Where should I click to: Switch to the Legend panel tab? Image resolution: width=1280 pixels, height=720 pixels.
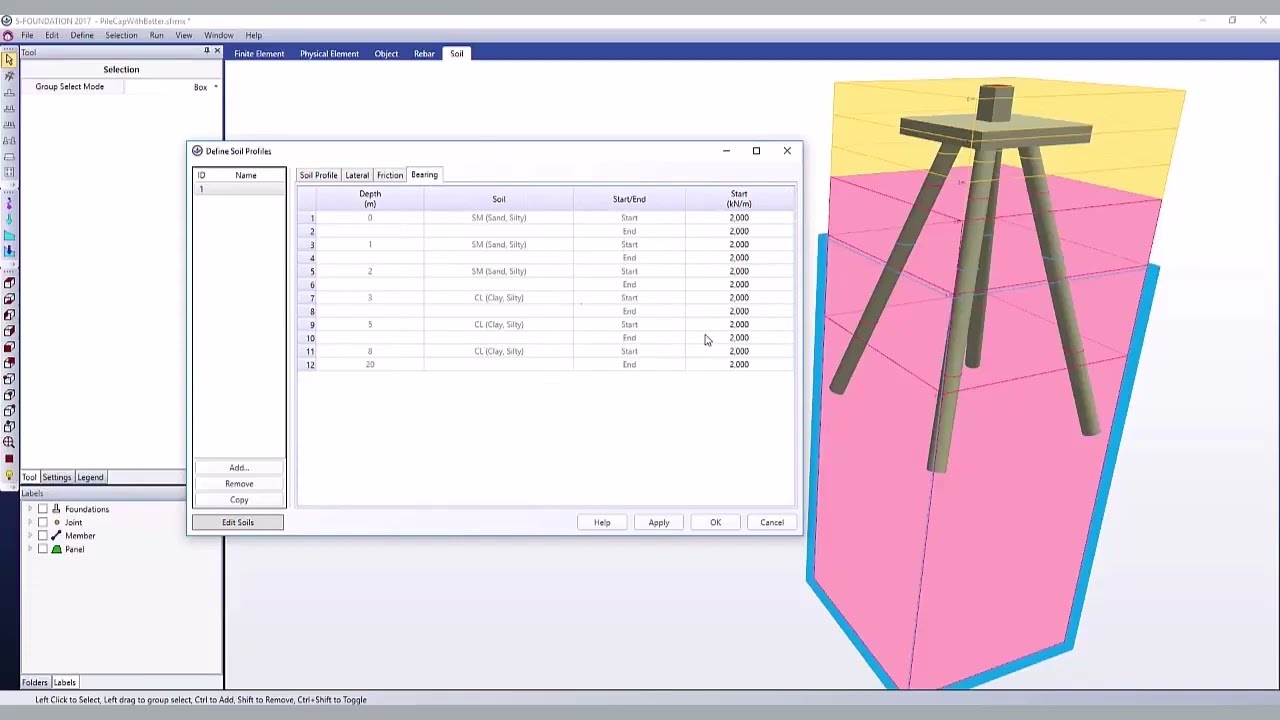[90, 477]
